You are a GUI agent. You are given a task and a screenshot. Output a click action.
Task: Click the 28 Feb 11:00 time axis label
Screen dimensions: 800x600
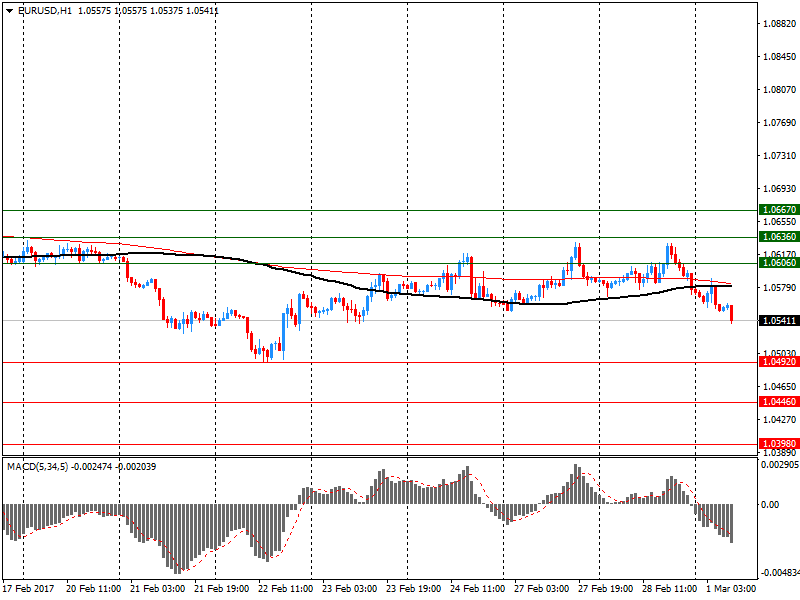coord(669,588)
